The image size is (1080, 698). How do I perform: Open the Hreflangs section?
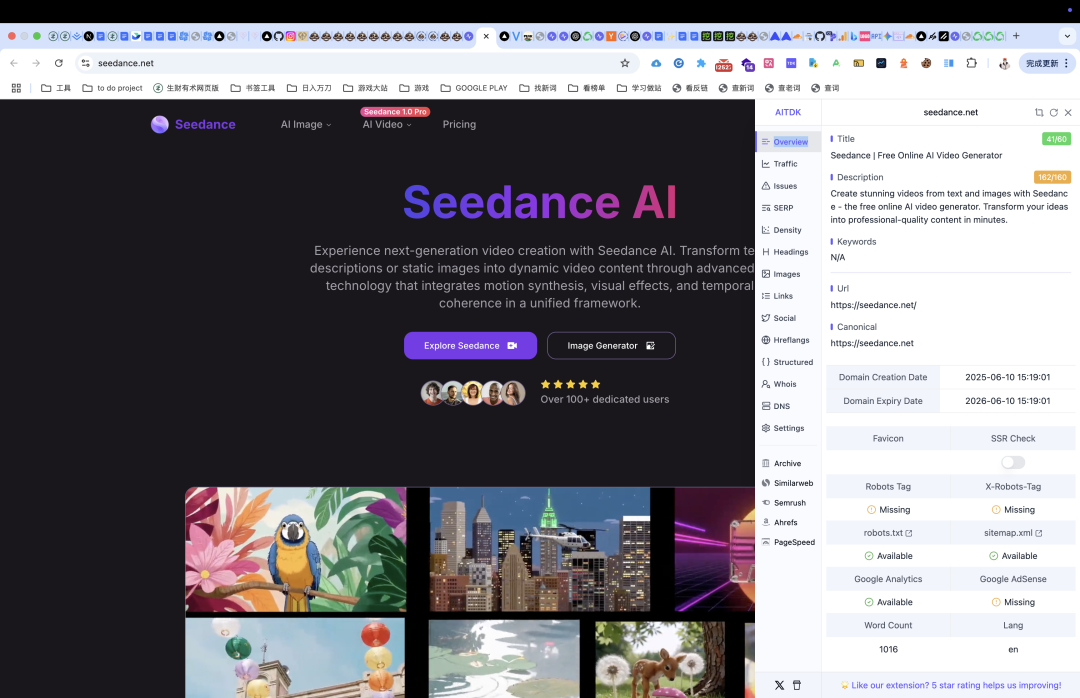[x=789, y=340]
